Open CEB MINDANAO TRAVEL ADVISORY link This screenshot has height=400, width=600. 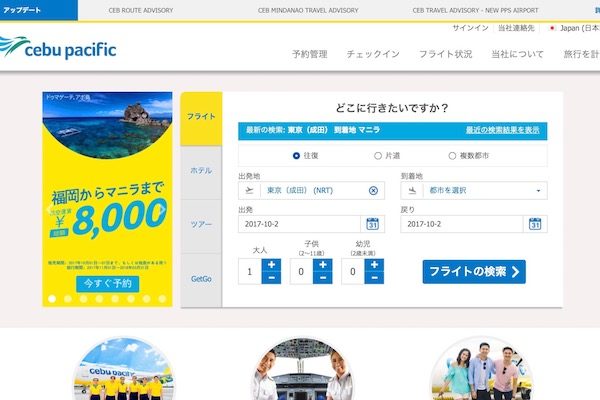pyautogui.click(x=308, y=10)
